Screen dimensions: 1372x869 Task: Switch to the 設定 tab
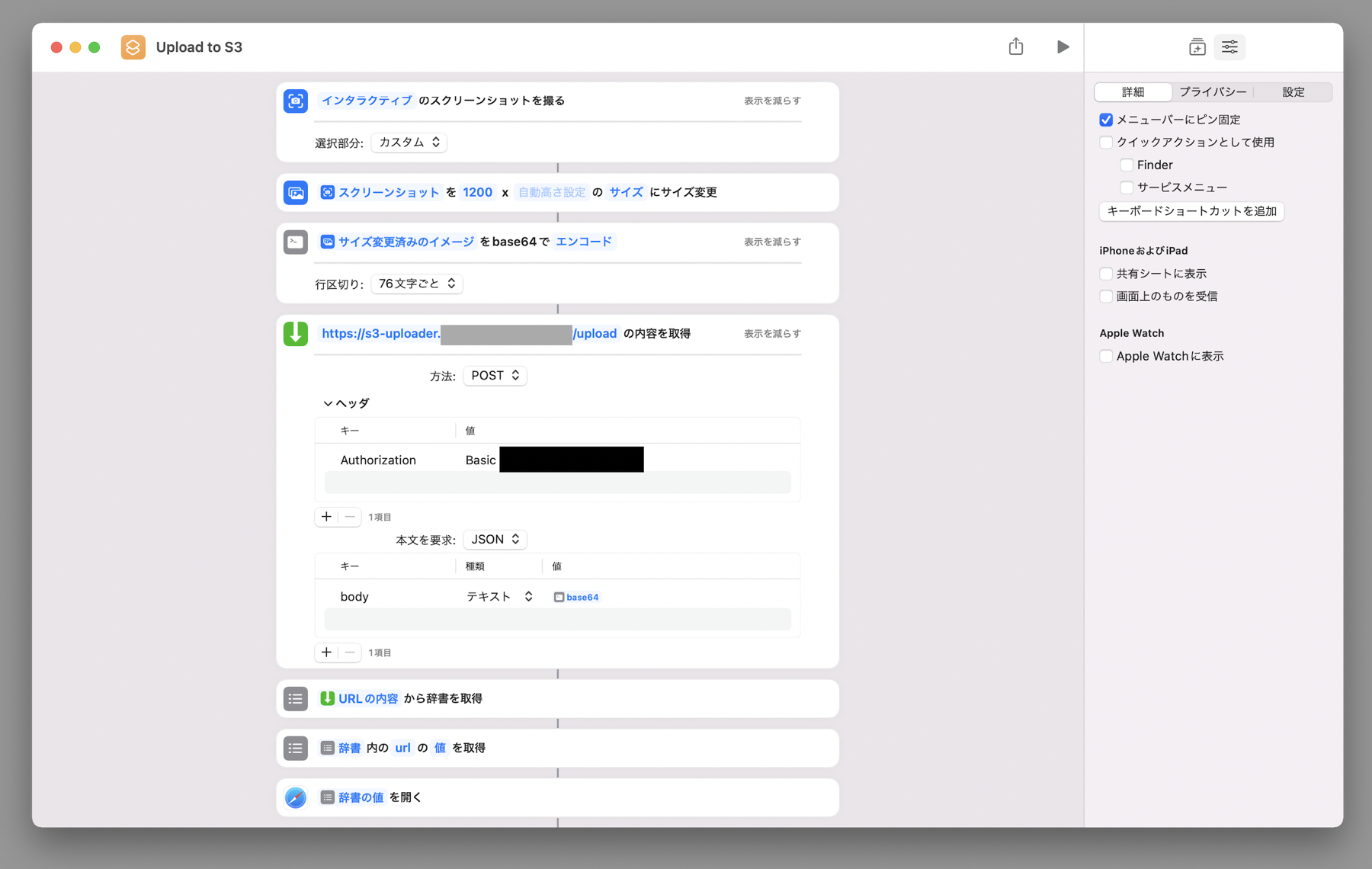(x=1293, y=92)
